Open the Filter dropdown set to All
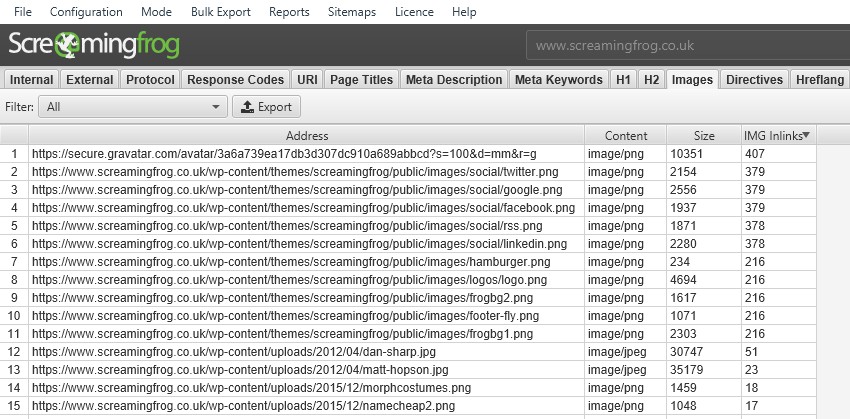Viewport: 850px width, 419px height. pos(133,107)
